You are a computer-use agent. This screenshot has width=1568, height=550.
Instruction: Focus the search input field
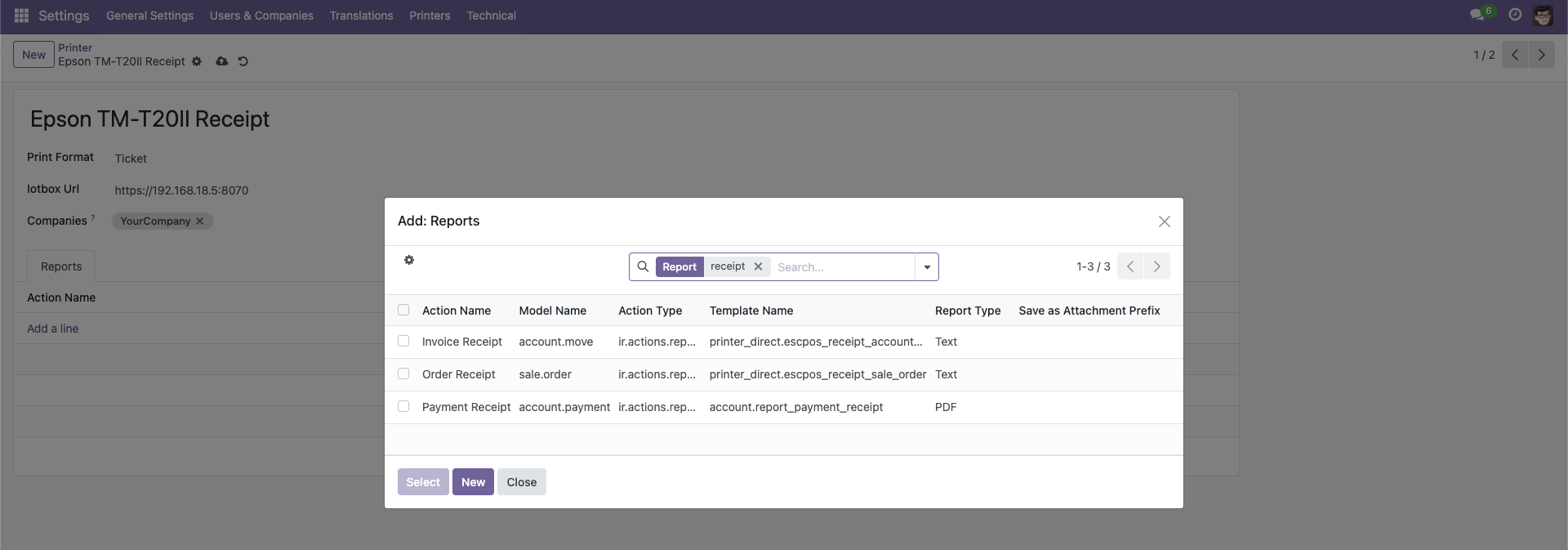pyautogui.click(x=844, y=267)
